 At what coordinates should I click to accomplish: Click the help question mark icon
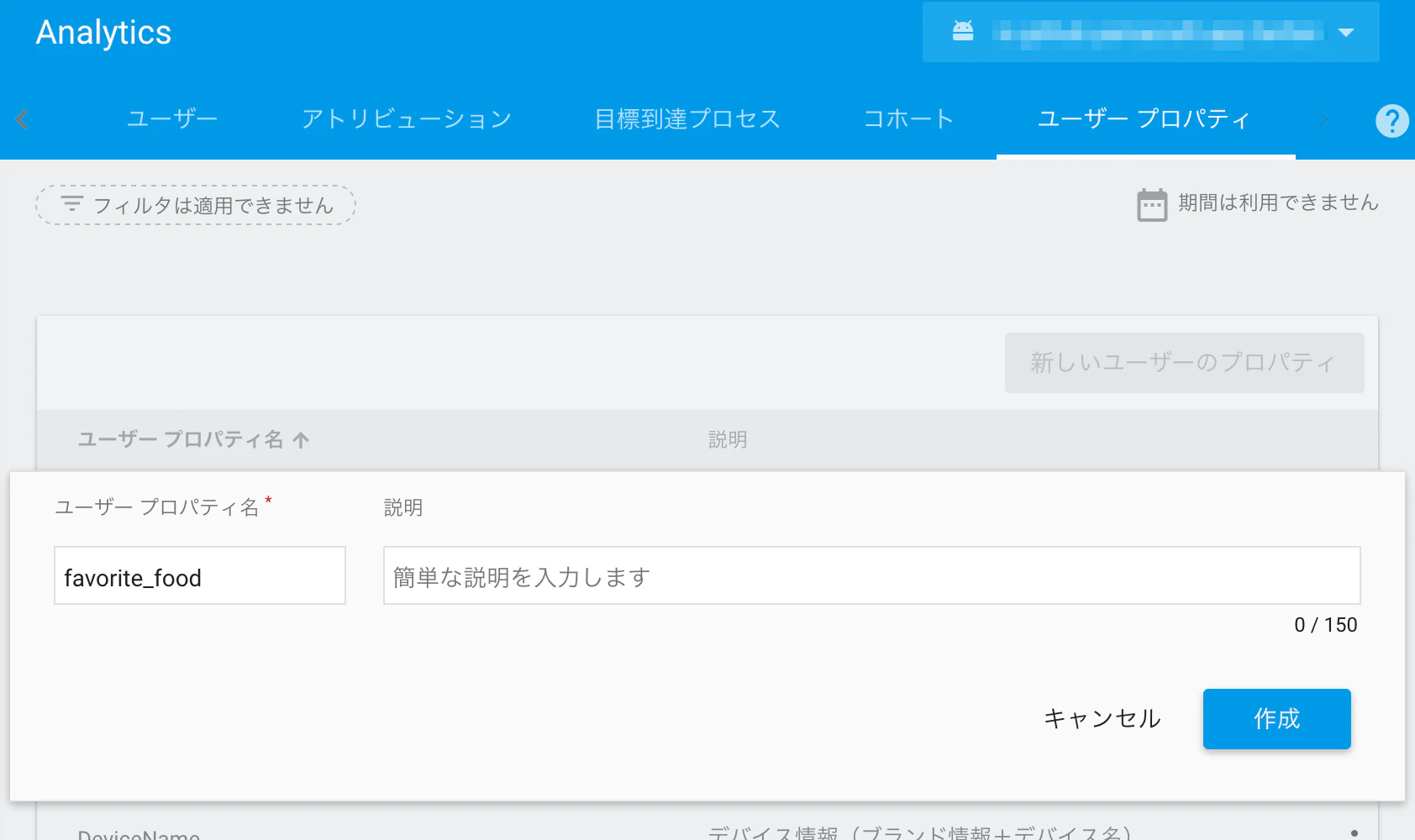pos(1391,120)
